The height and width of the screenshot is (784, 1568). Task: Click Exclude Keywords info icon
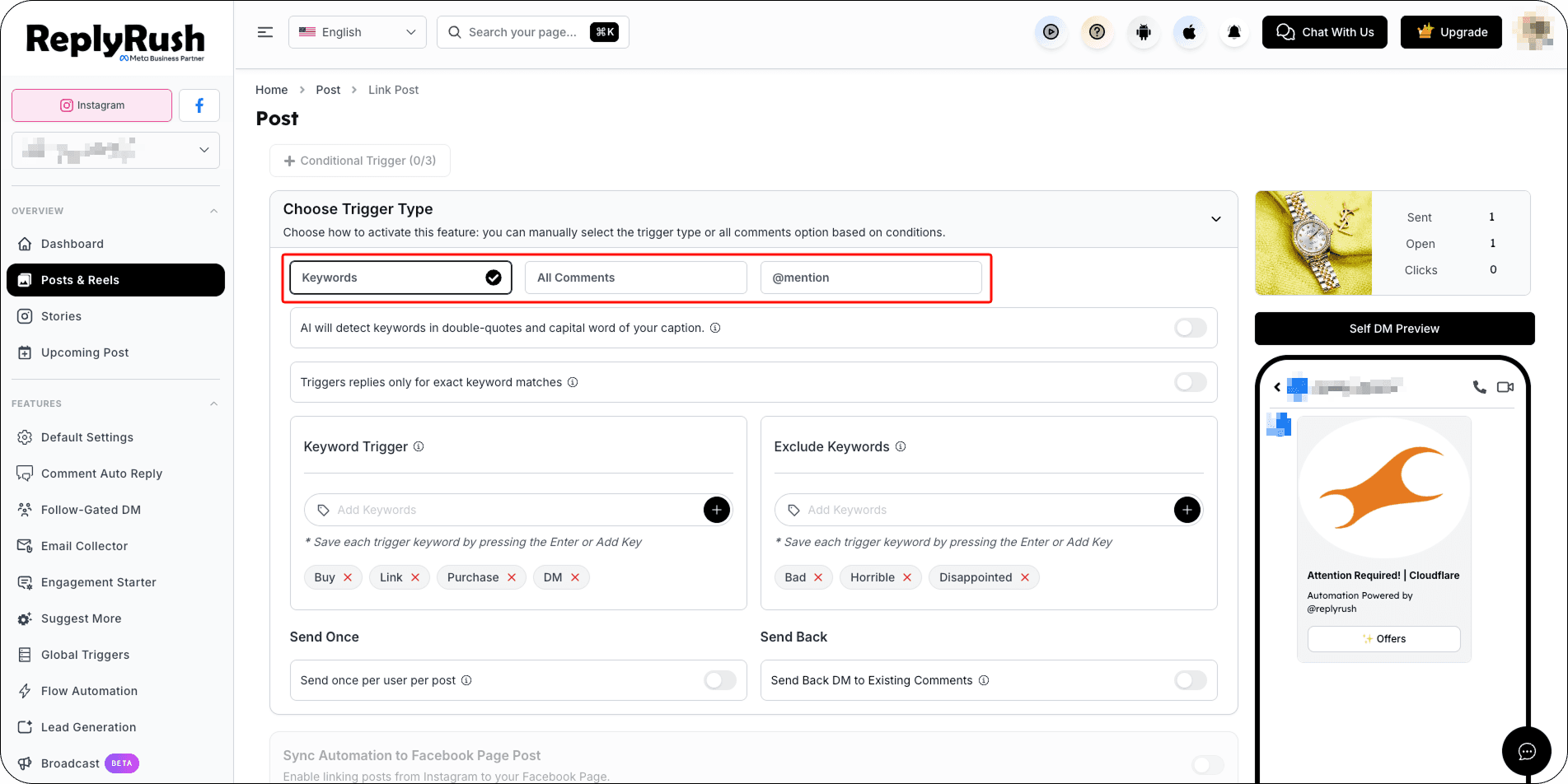coord(901,446)
